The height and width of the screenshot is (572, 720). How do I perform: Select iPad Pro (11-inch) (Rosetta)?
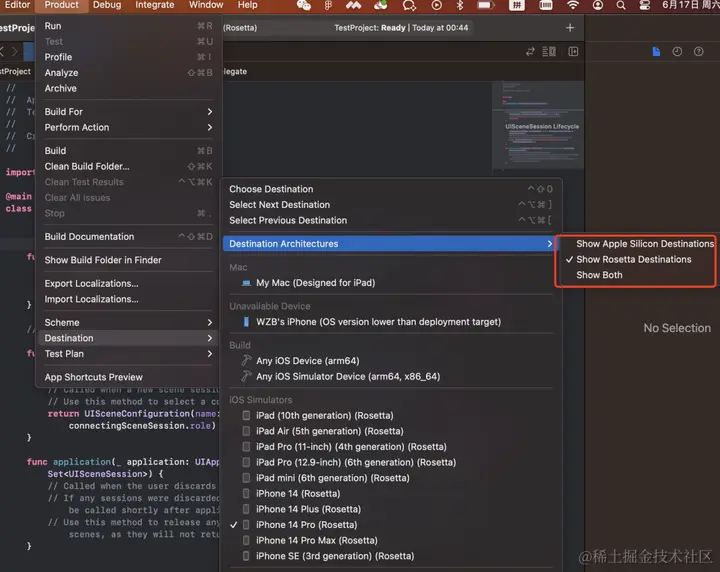click(x=390, y=447)
